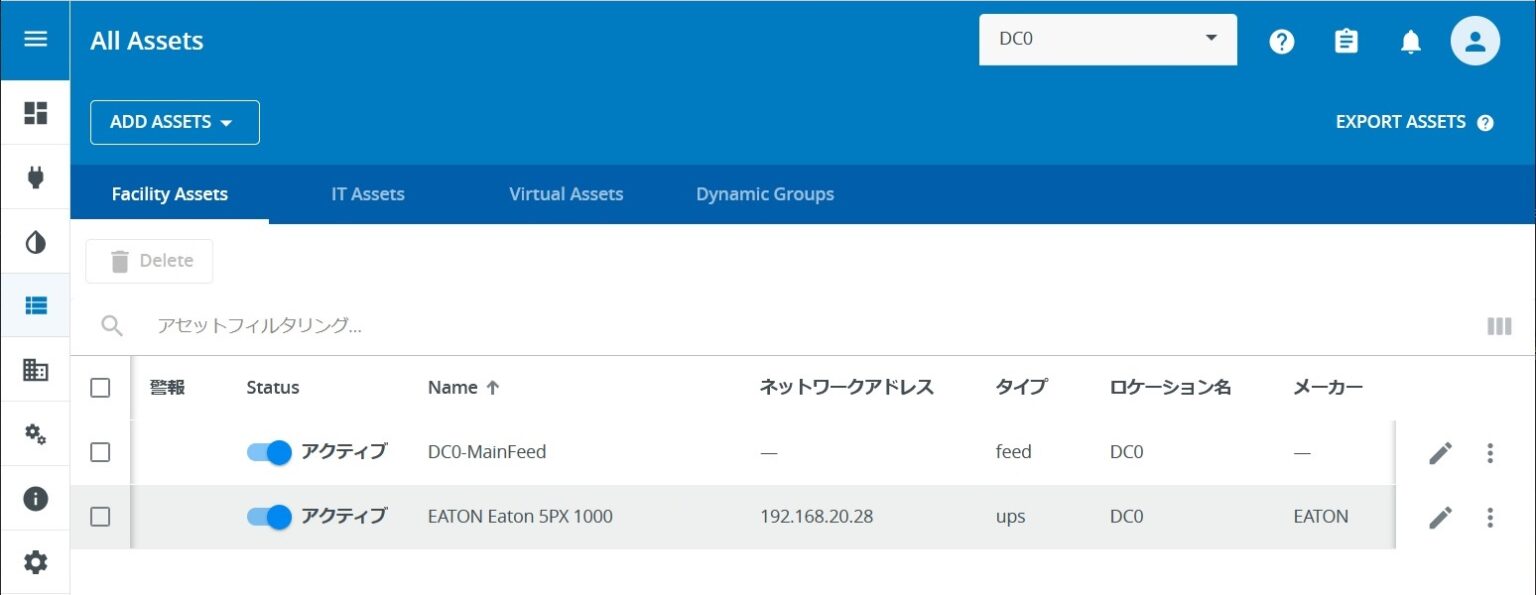Open the clipboard tasks icon in header
The width and height of the screenshot is (1536, 595).
[x=1345, y=41]
